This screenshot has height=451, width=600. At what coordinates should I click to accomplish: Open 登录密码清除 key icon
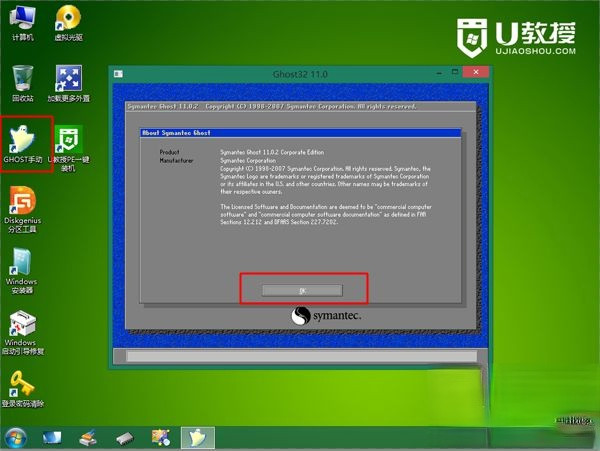(23, 389)
